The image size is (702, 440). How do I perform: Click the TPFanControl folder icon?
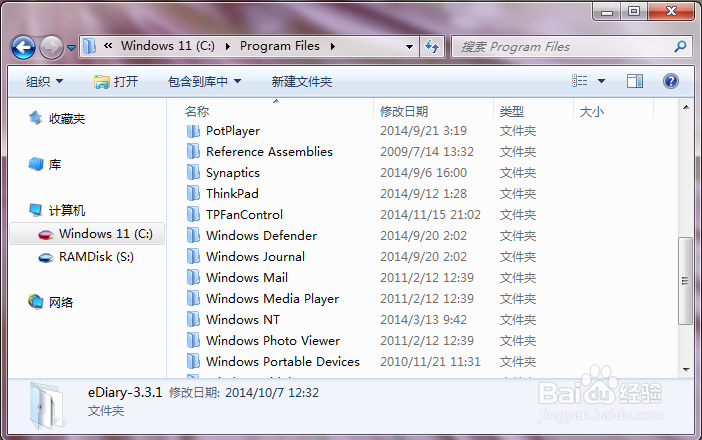tap(193, 215)
